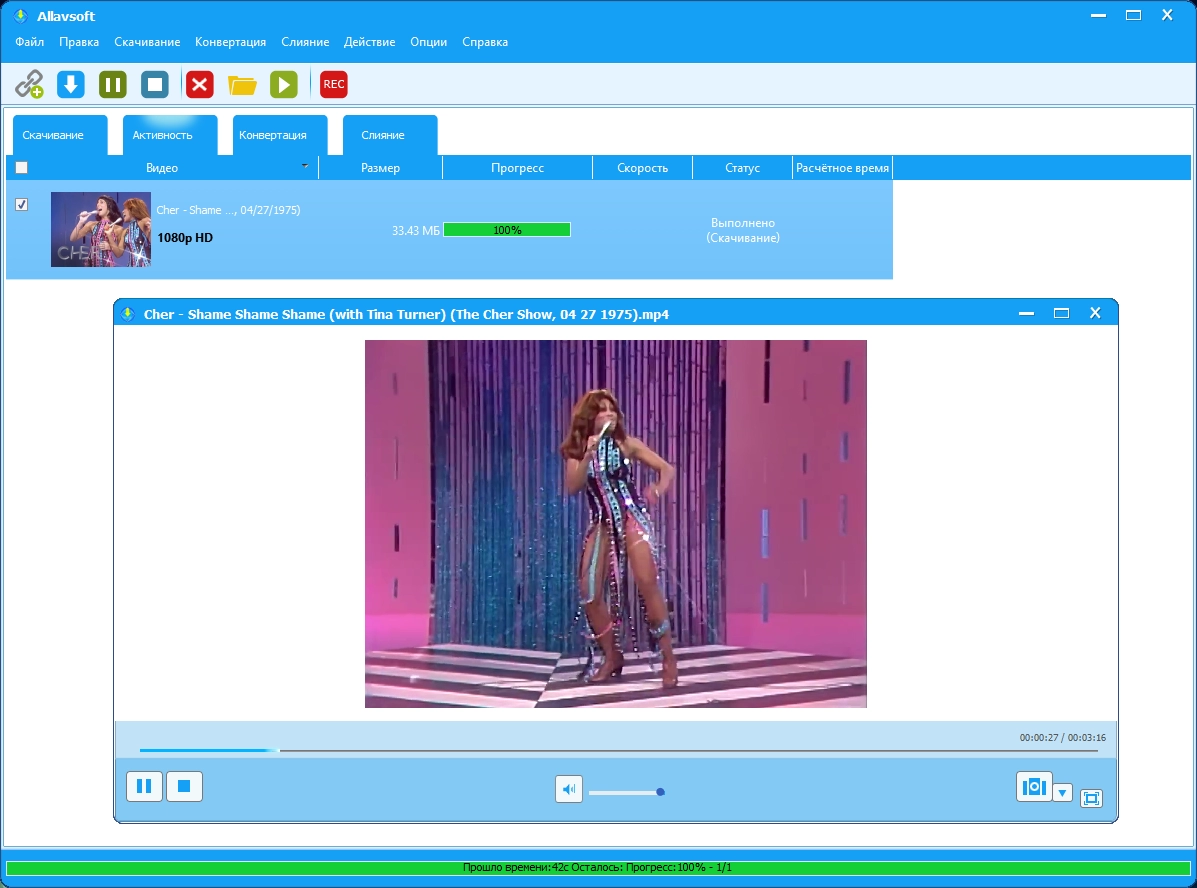Click the Paste URL link icon
The width and height of the screenshot is (1197, 888).
30,84
